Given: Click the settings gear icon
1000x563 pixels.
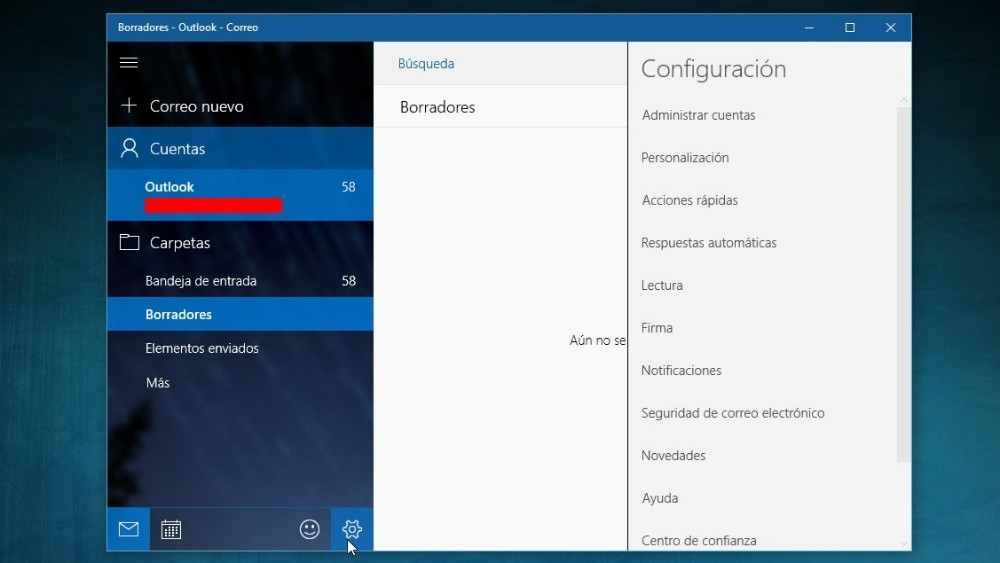Looking at the screenshot, I should [351, 529].
